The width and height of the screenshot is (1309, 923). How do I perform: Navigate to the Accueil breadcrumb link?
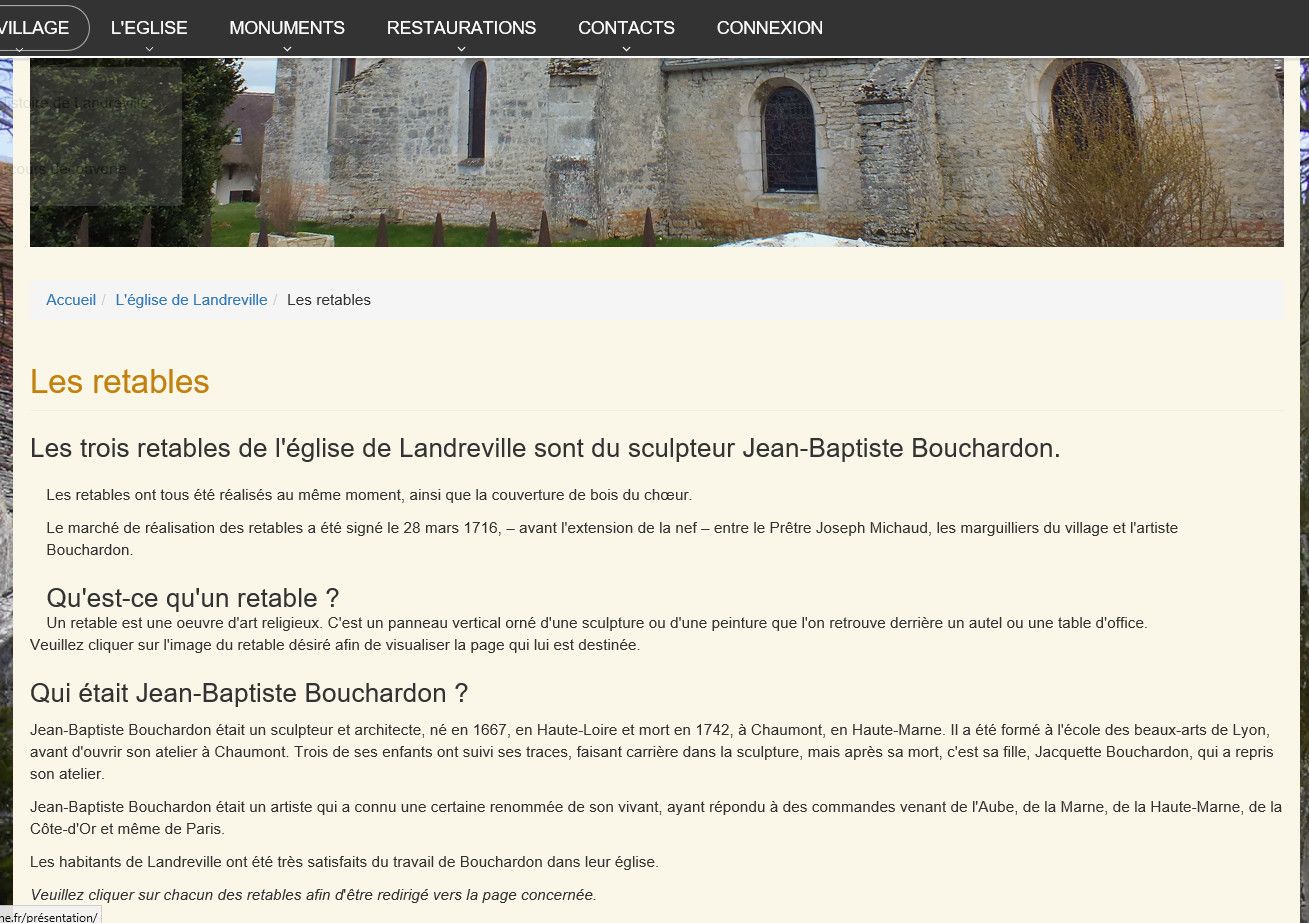pyautogui.click(x=70, y=299)
